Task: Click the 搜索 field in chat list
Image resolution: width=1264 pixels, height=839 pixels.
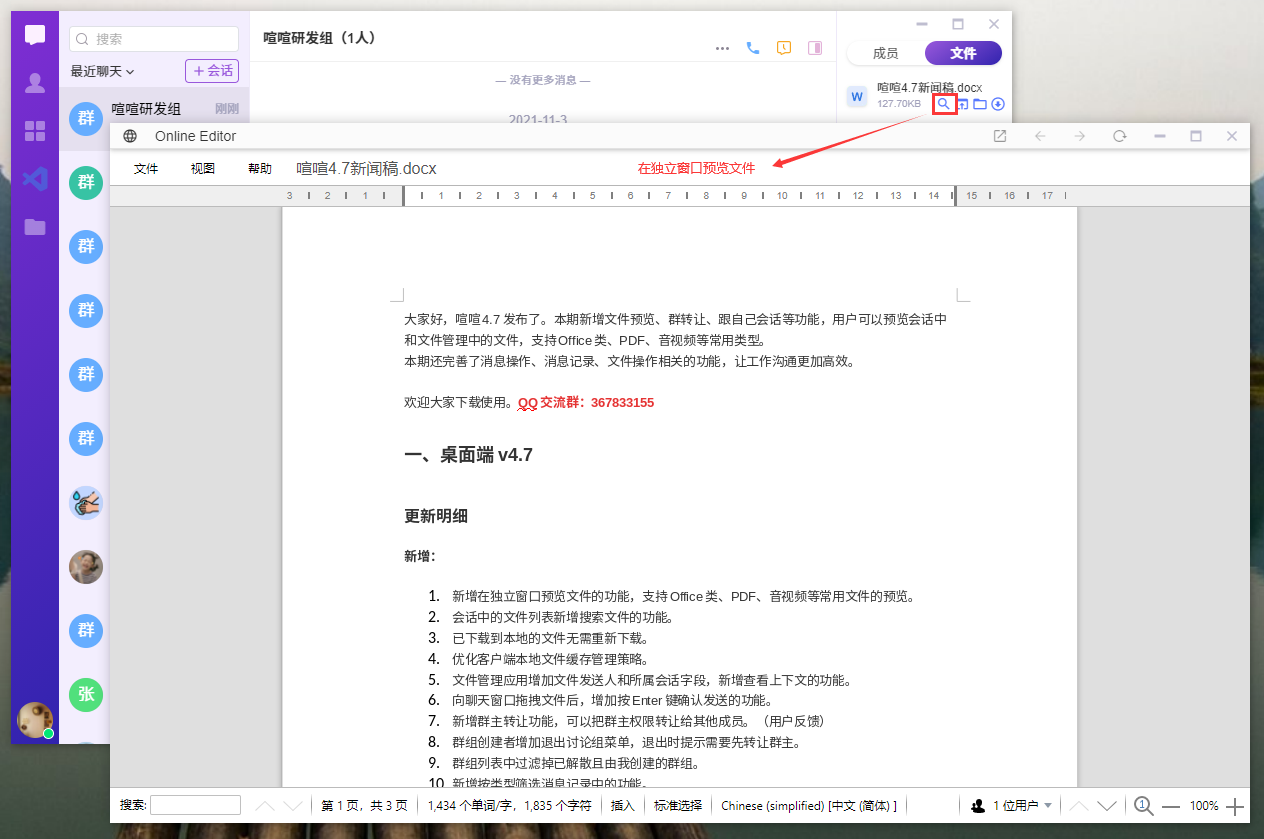Action: (x=154, y=39)
